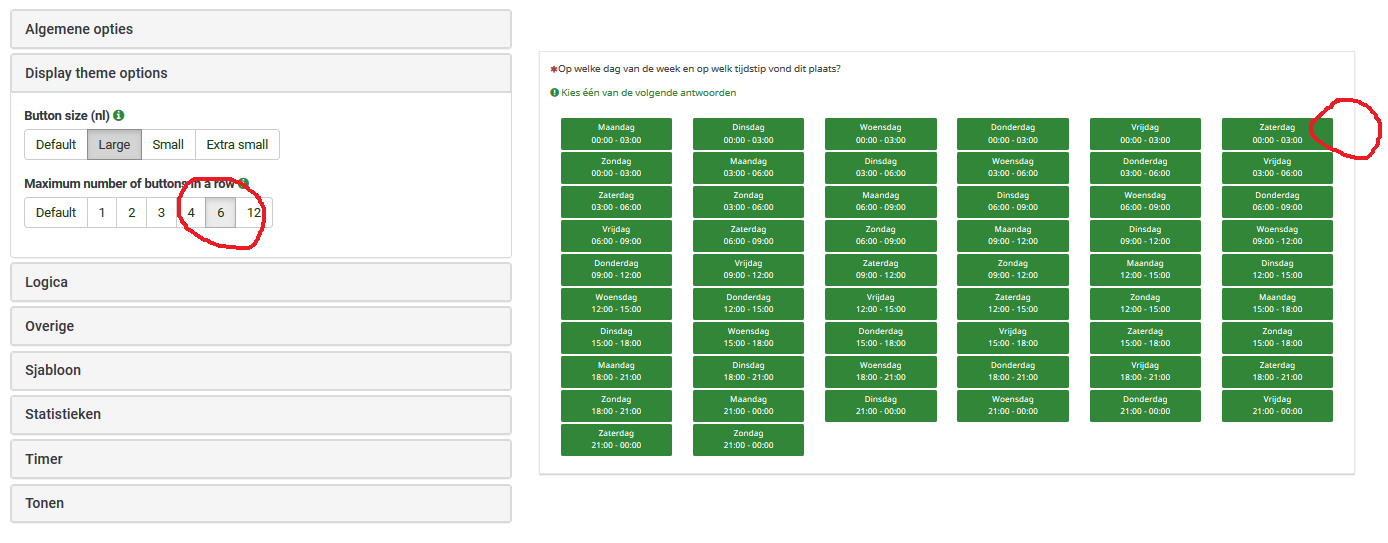Screen dimensions: 1388x543
Task: Select Donderdag 06:00 - 09:00 answer
Action: [x=1277, y=202]
